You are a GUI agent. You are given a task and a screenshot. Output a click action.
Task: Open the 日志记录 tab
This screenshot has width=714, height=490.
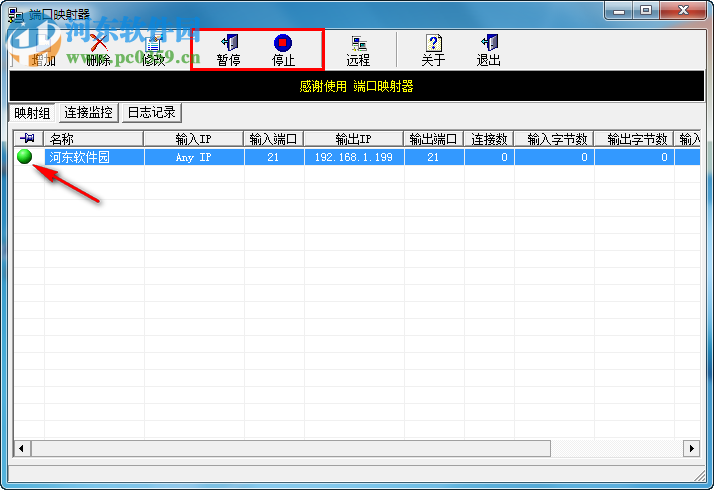tap(152, 112)
